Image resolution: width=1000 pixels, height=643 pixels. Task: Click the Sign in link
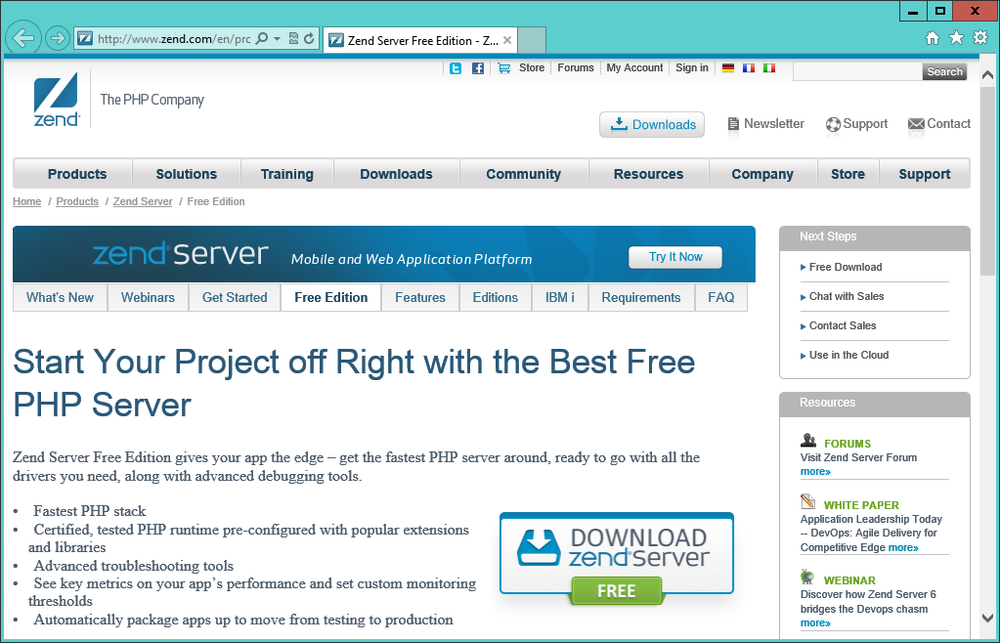(x=692, y=68)
